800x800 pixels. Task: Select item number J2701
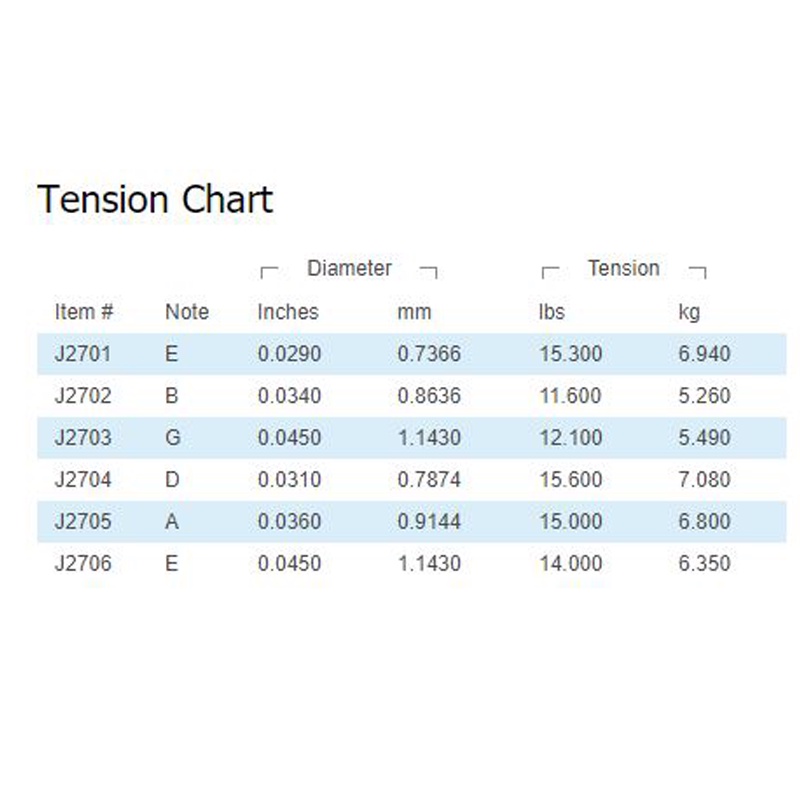[83, 354]
